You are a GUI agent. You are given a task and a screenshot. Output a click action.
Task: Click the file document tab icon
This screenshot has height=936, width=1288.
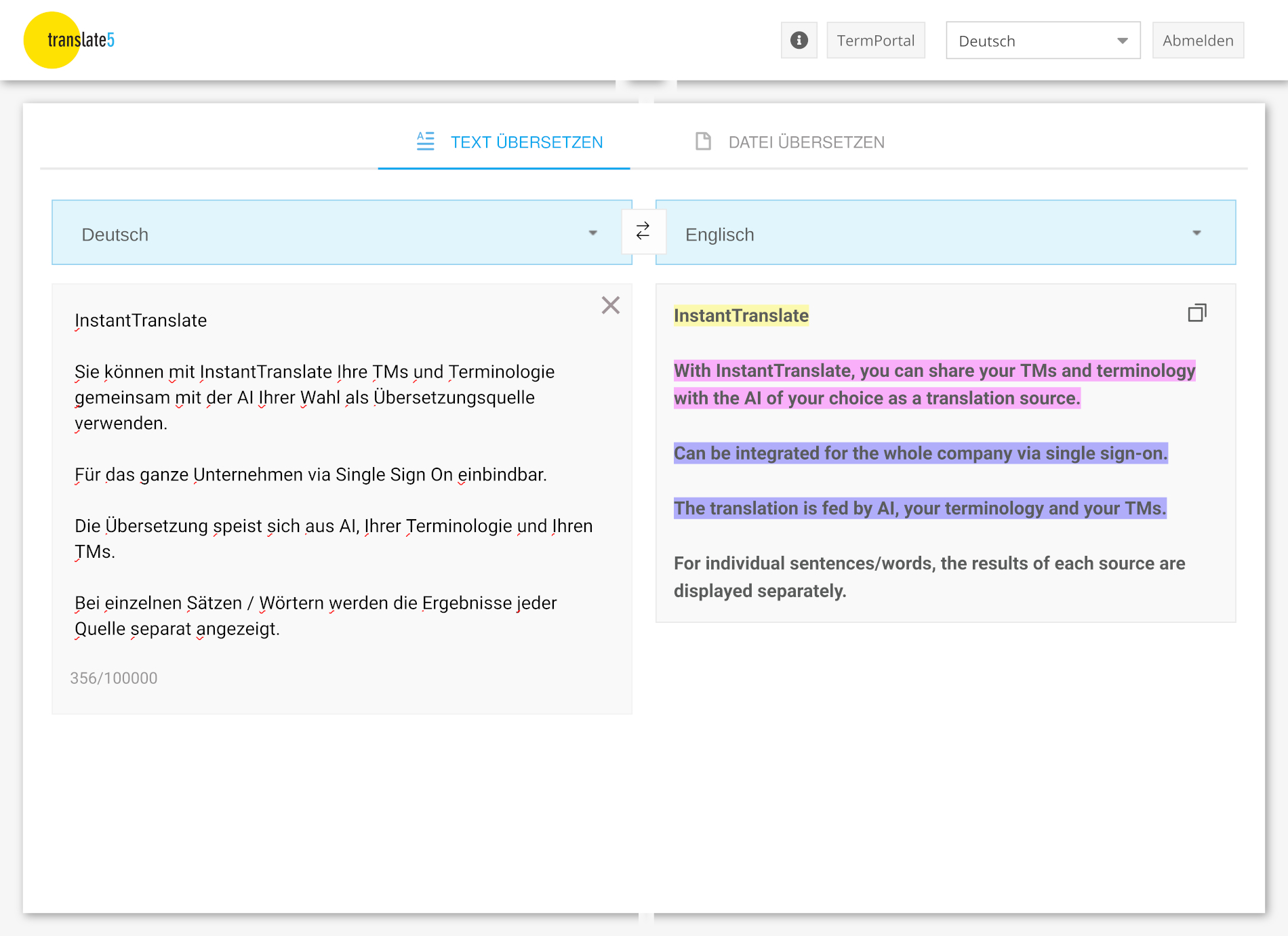tap(703, 141)
